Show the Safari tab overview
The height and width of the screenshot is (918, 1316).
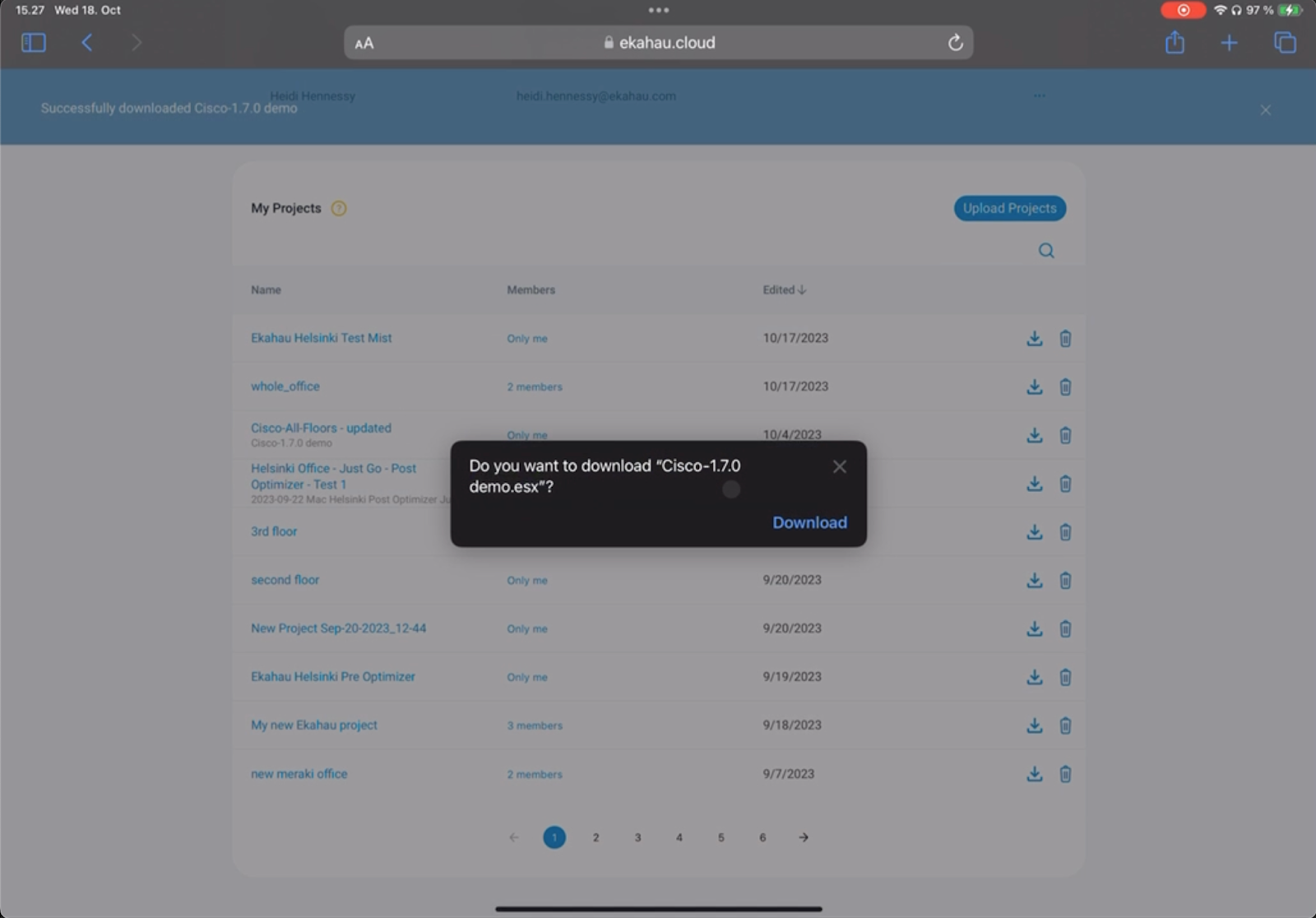1285,43
